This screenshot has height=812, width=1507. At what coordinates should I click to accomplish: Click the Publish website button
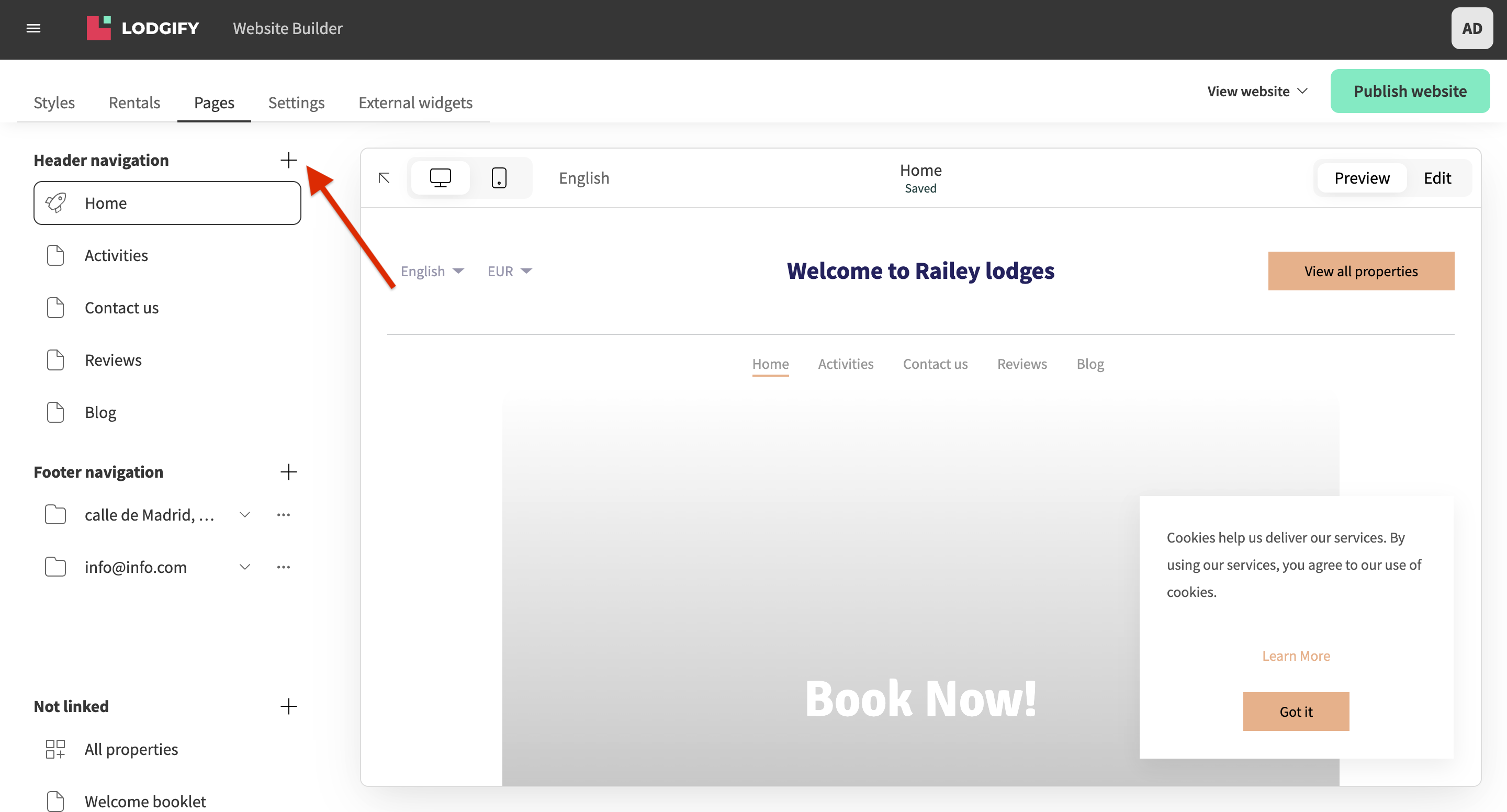click(1409, 91)
